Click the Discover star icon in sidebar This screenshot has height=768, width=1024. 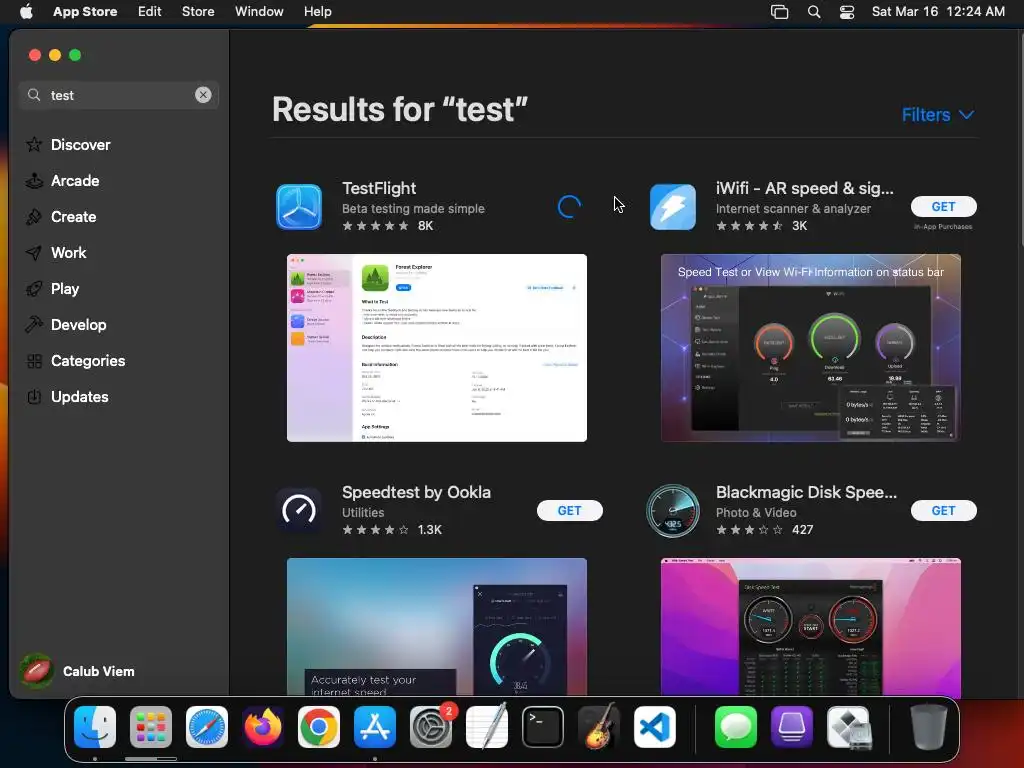pyautogui.click(x=34, y=144)
